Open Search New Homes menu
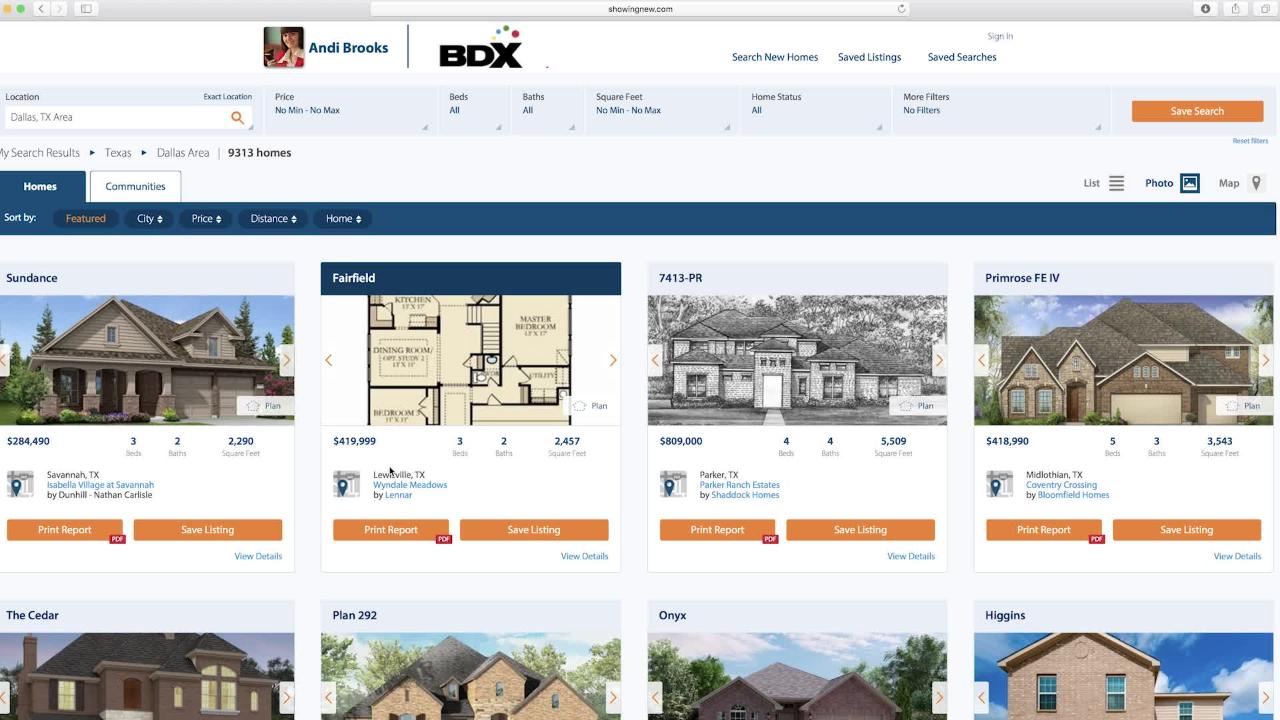The height and width of the screenshot is (720, 1280). (775, 57)
